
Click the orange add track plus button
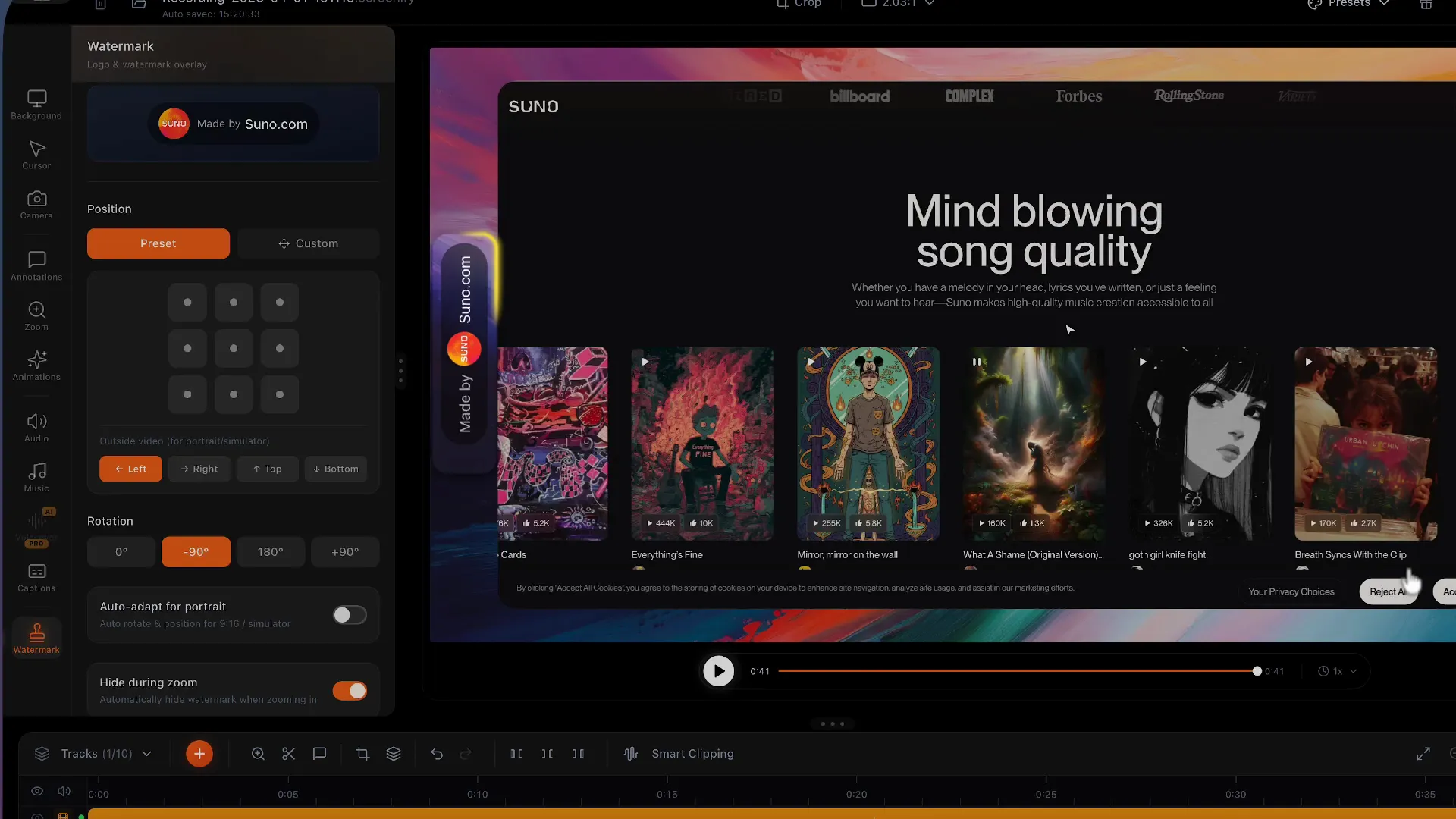(x=199, y=754)
